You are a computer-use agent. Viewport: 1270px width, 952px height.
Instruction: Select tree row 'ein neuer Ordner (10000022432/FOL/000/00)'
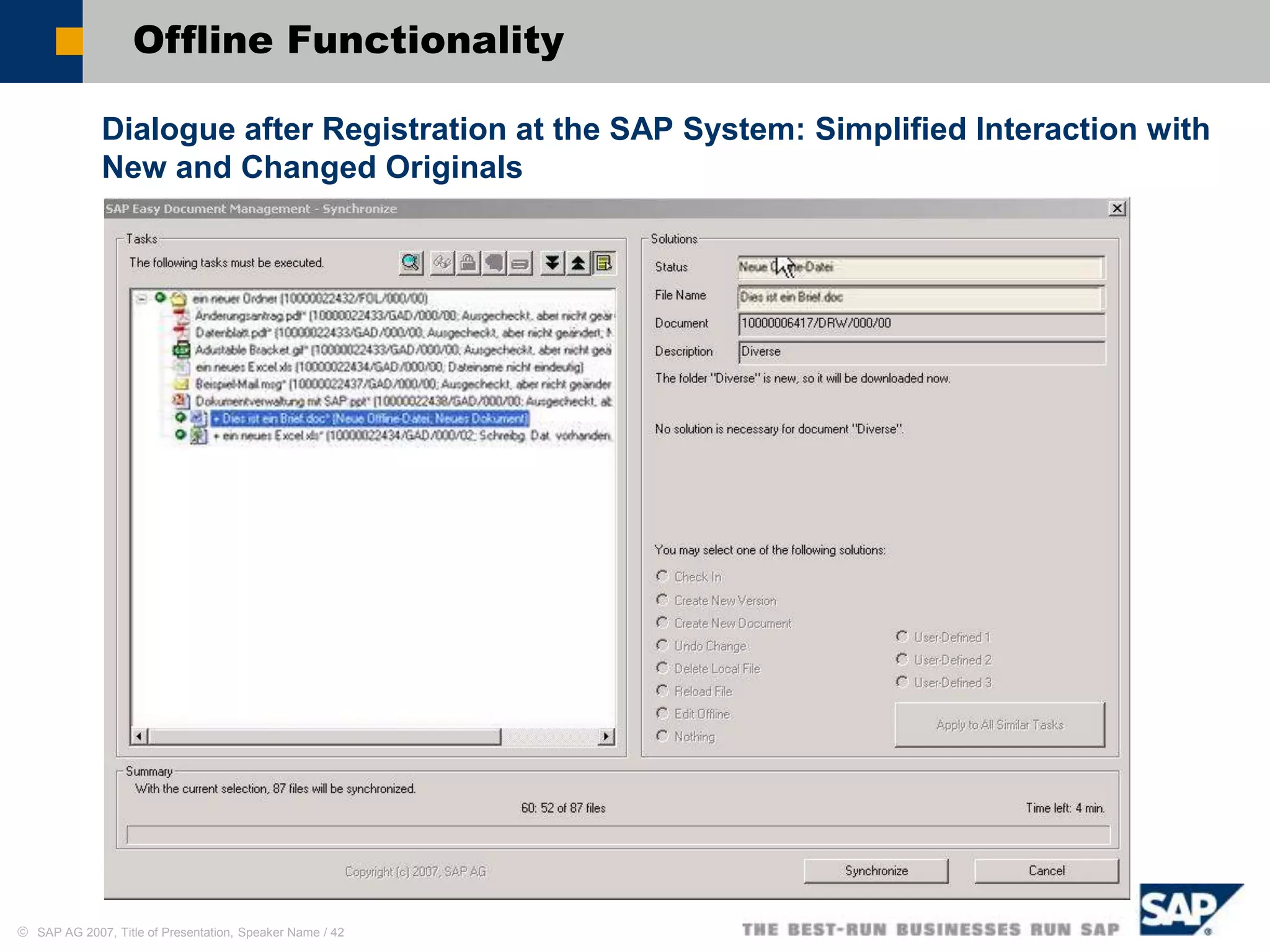[310, 299]
